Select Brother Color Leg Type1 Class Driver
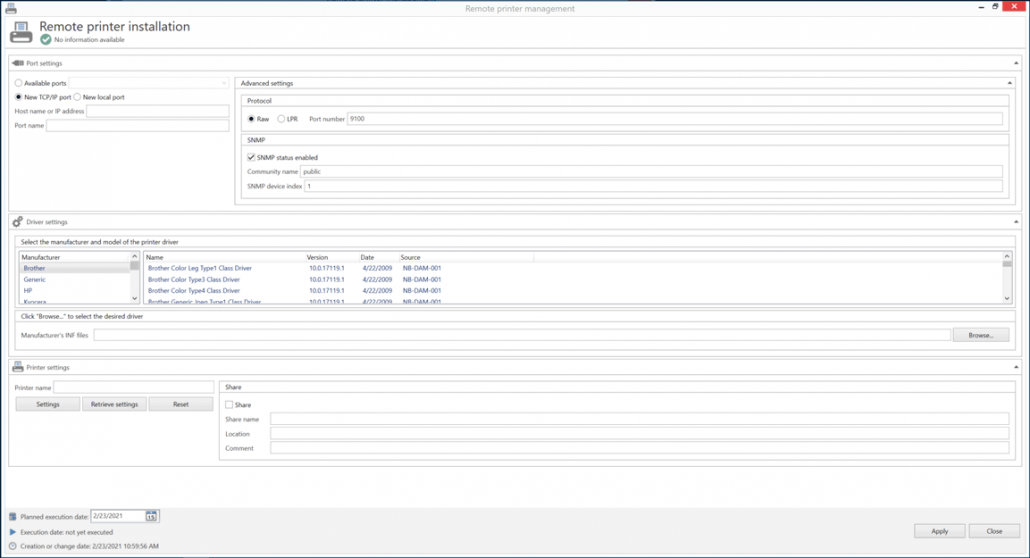Screen dimensions: 1030x558 pyautogui.click(x=200, y=268)
